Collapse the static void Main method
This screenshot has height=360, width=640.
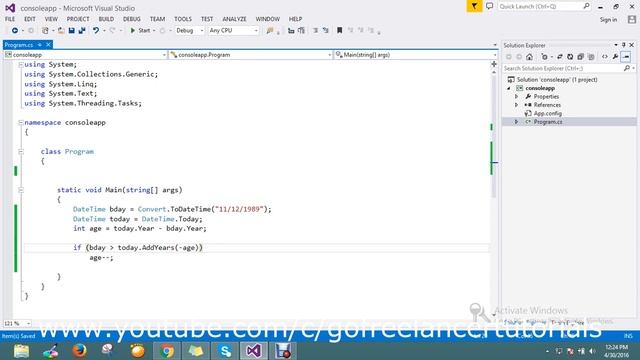pyautogui.click(x=20, y=190)
